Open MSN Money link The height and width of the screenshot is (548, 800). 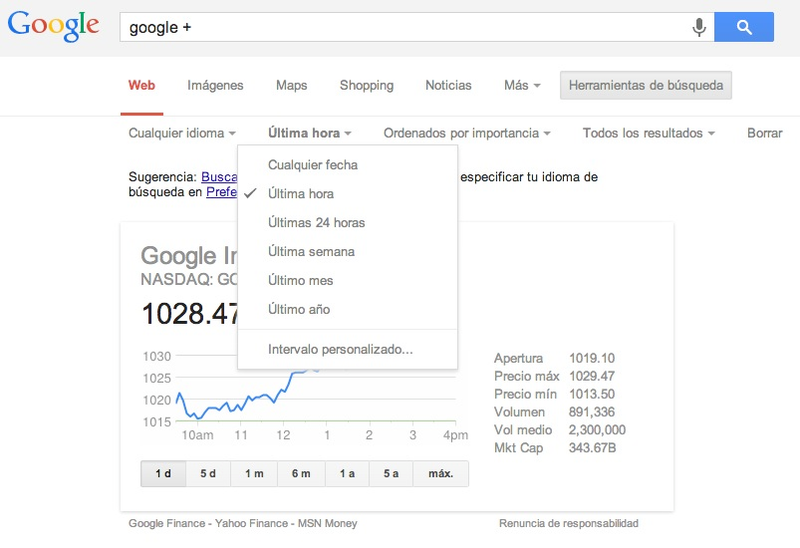(328, 524)
